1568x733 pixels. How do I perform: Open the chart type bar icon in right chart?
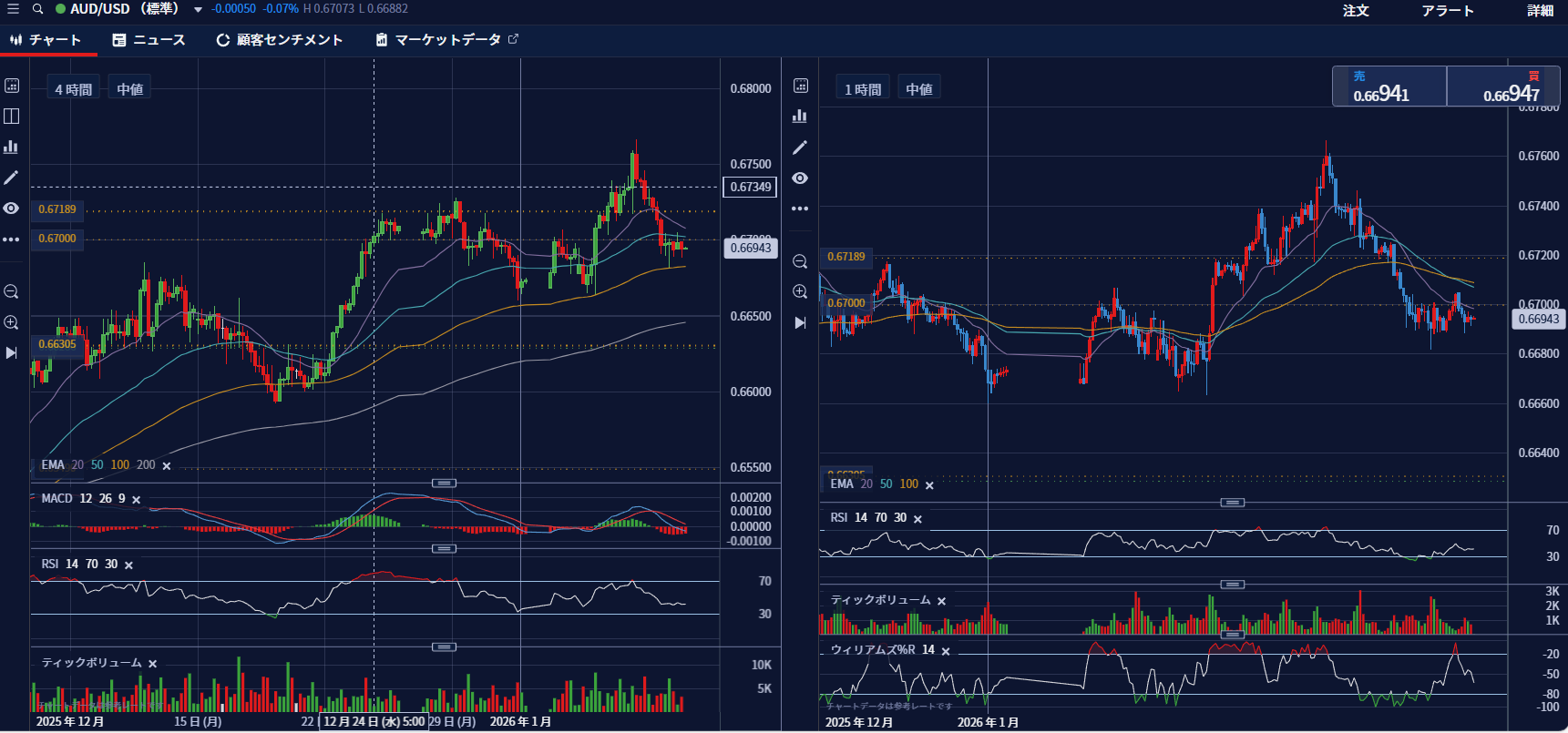[x=800, y=116]
